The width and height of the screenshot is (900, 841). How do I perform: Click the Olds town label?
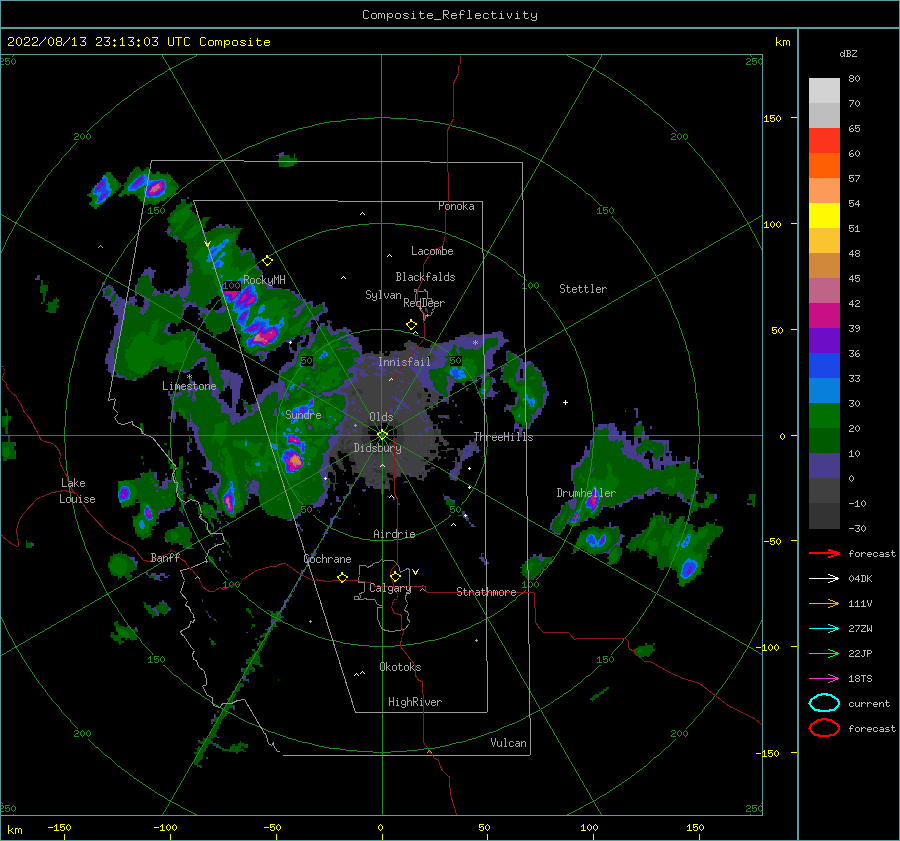[x=381, y=417]
